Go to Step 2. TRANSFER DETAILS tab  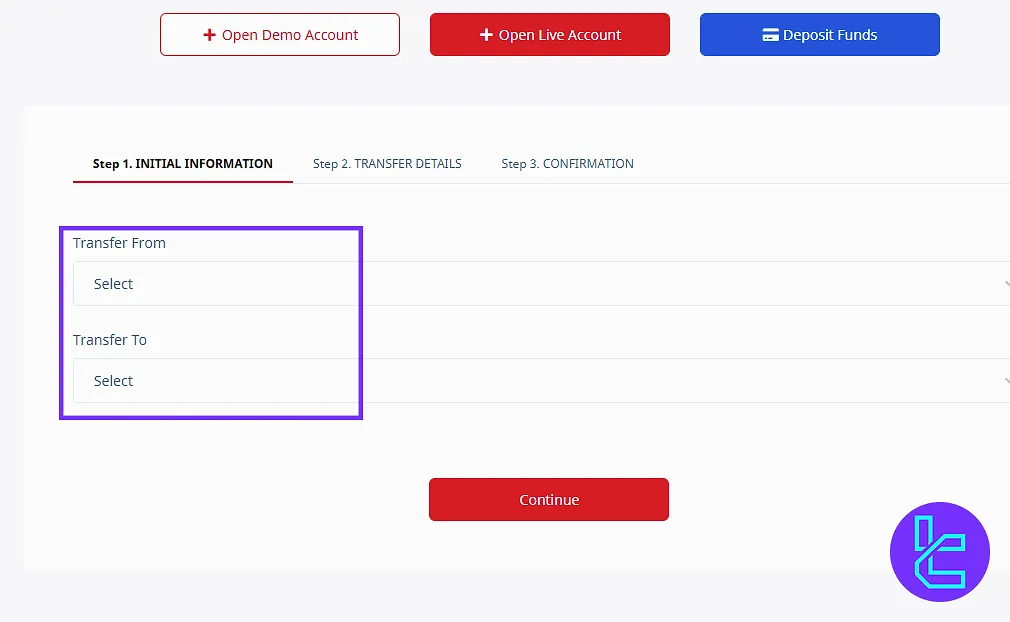tap(387, 164)
